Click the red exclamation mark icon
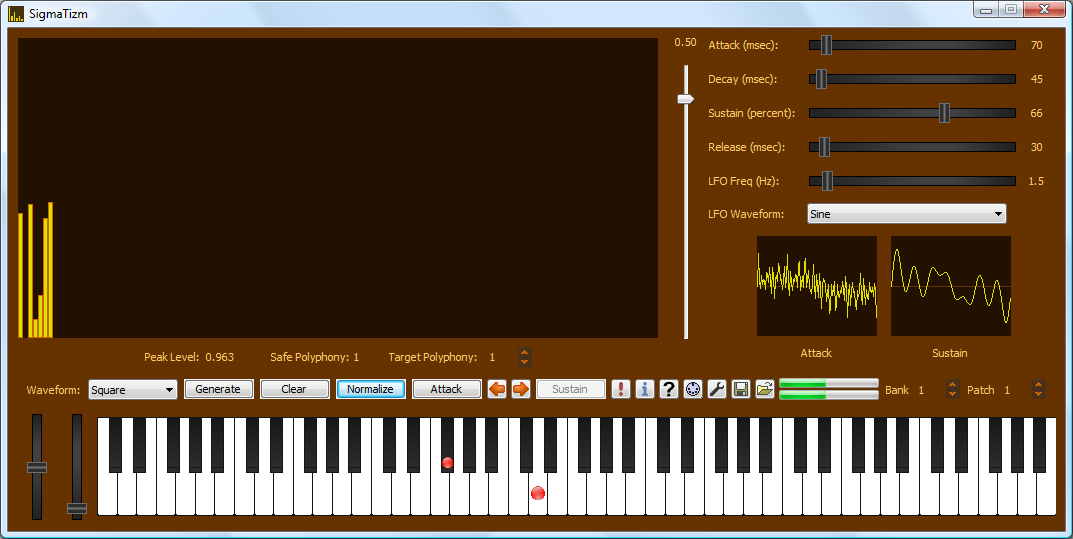This screenshot has width=1073, height=539. point(621,389)
